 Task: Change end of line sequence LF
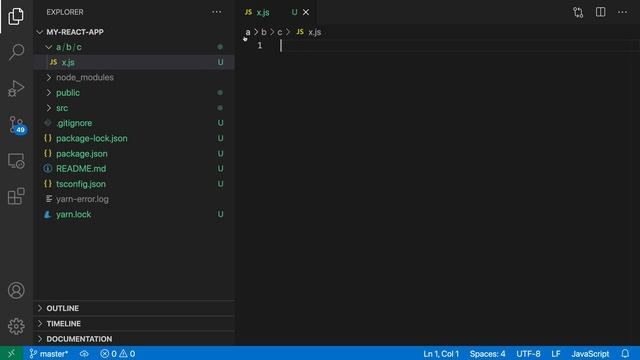point(556,353)
